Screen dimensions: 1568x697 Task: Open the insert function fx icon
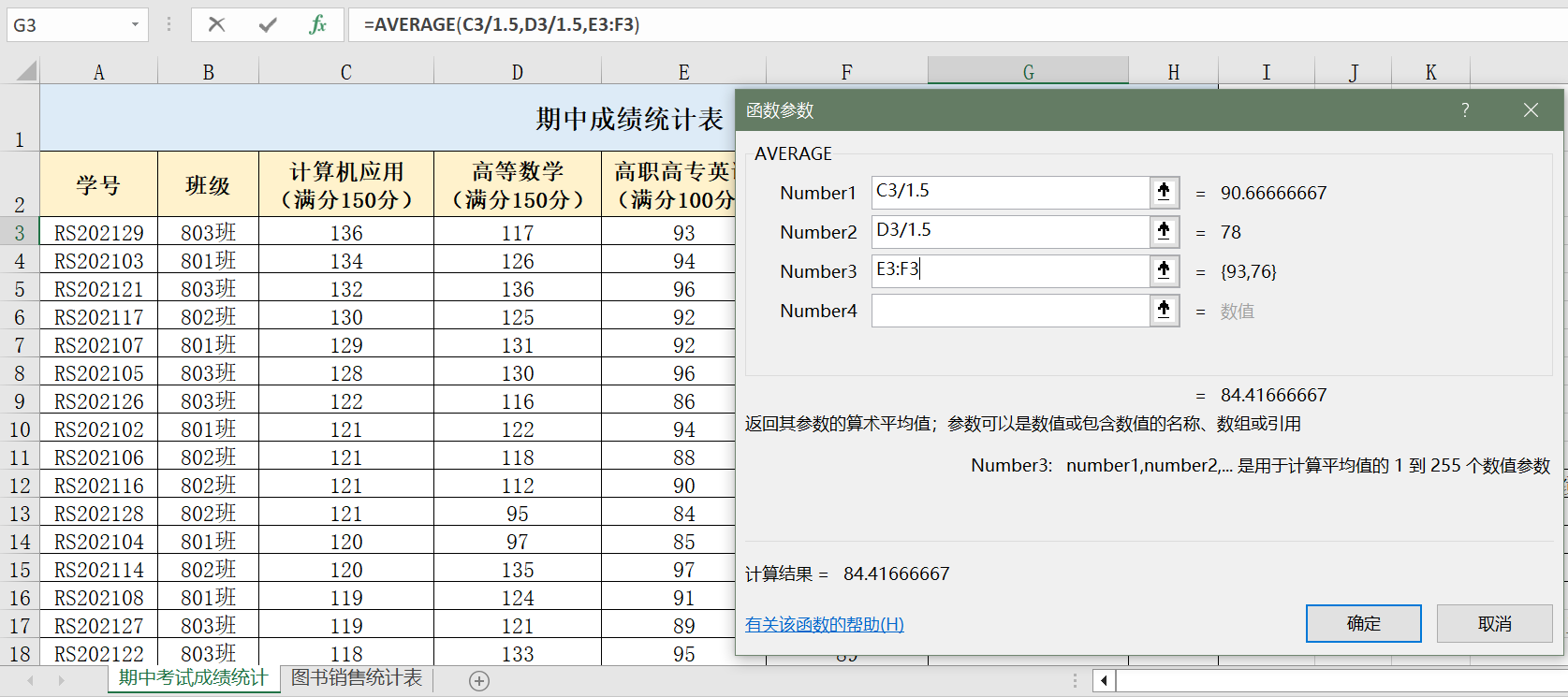[317, 24]
